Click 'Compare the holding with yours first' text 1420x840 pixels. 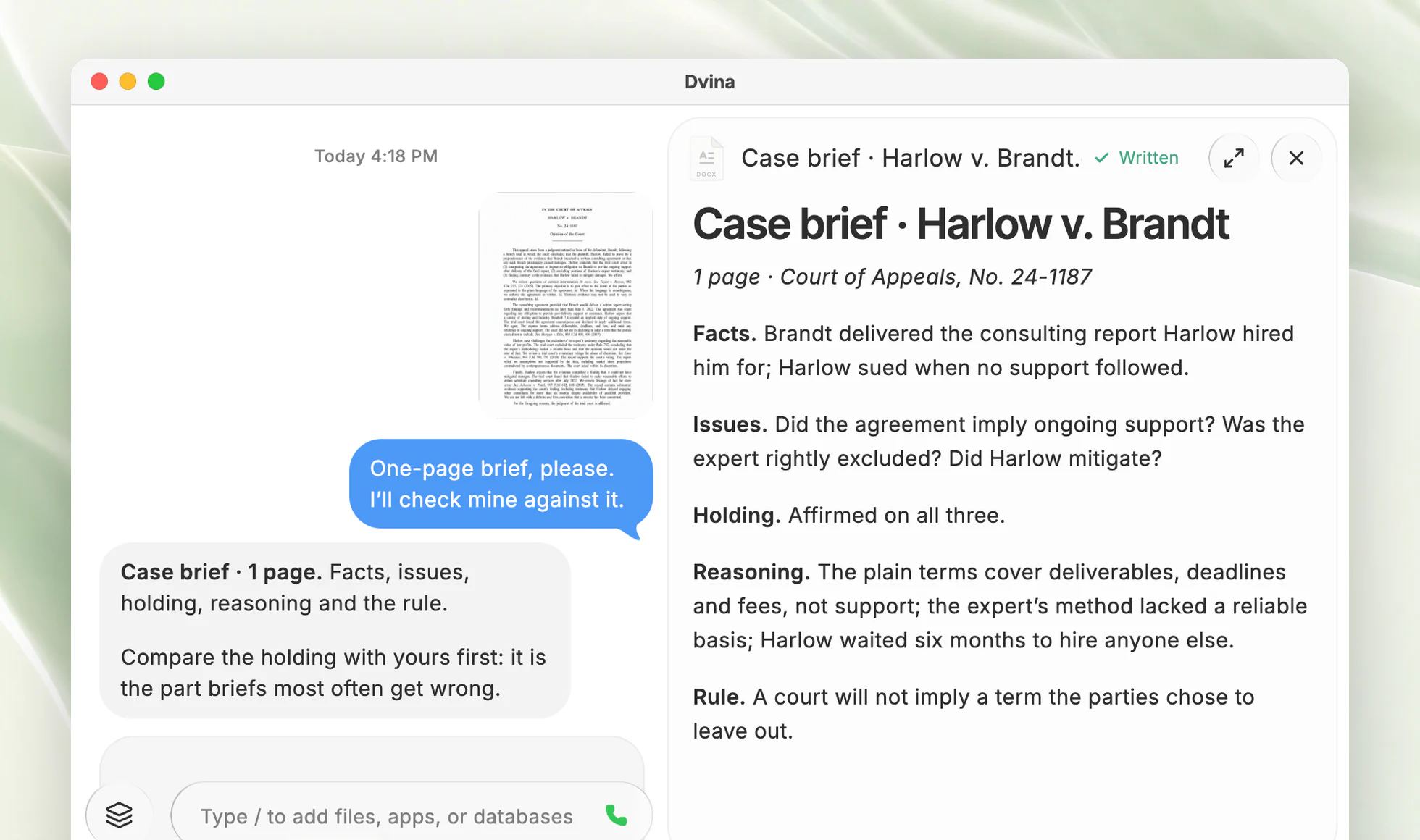(x=312, y=657)
